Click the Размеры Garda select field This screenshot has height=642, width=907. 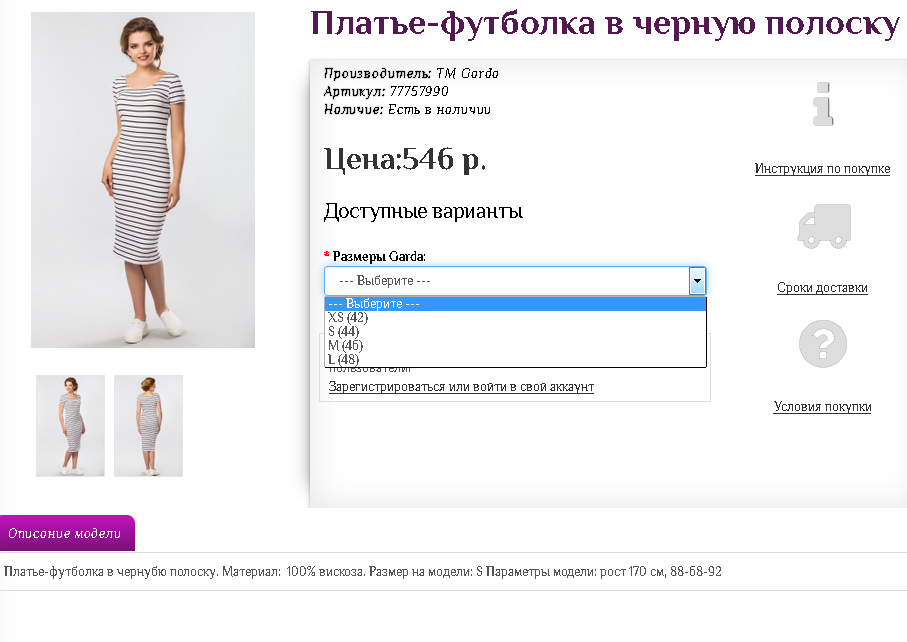(506, 281)
